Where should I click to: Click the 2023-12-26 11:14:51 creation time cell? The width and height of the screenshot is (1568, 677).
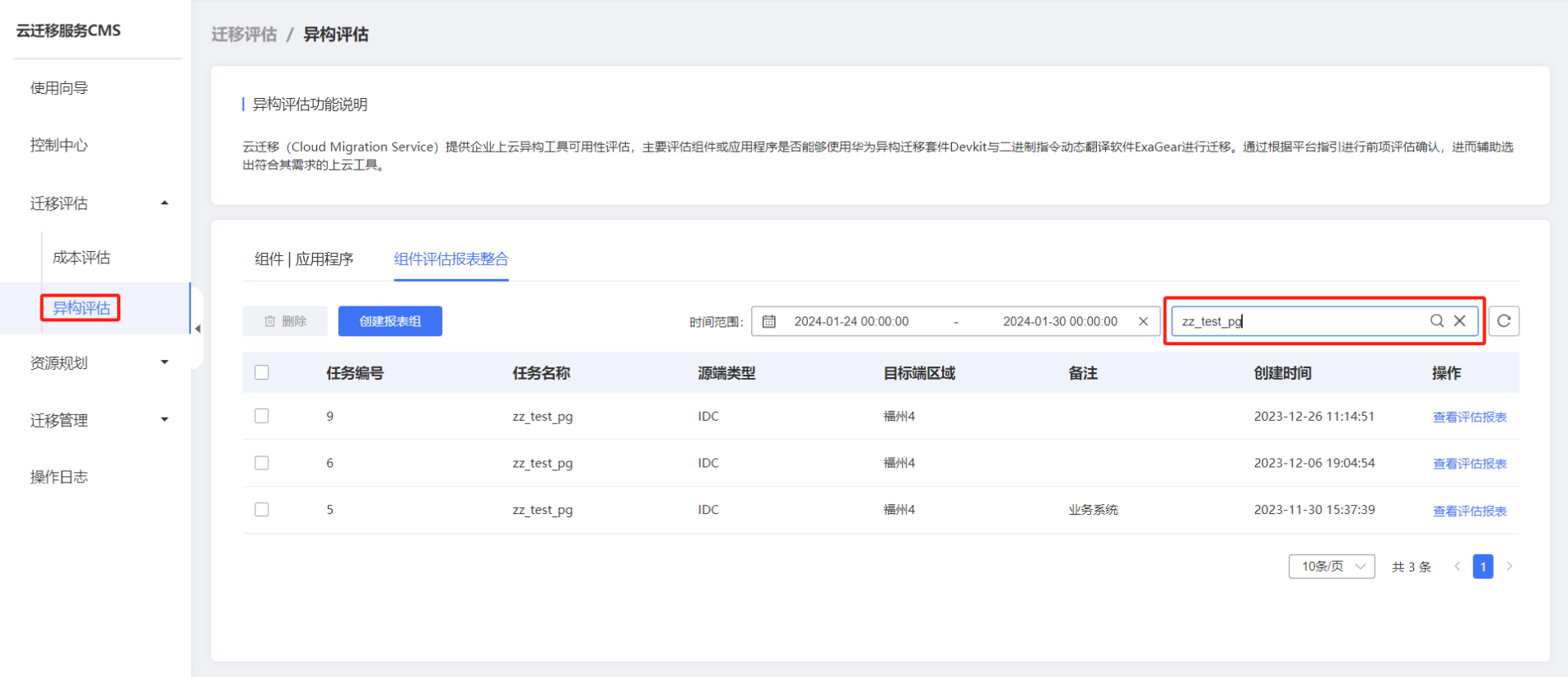1314,416
